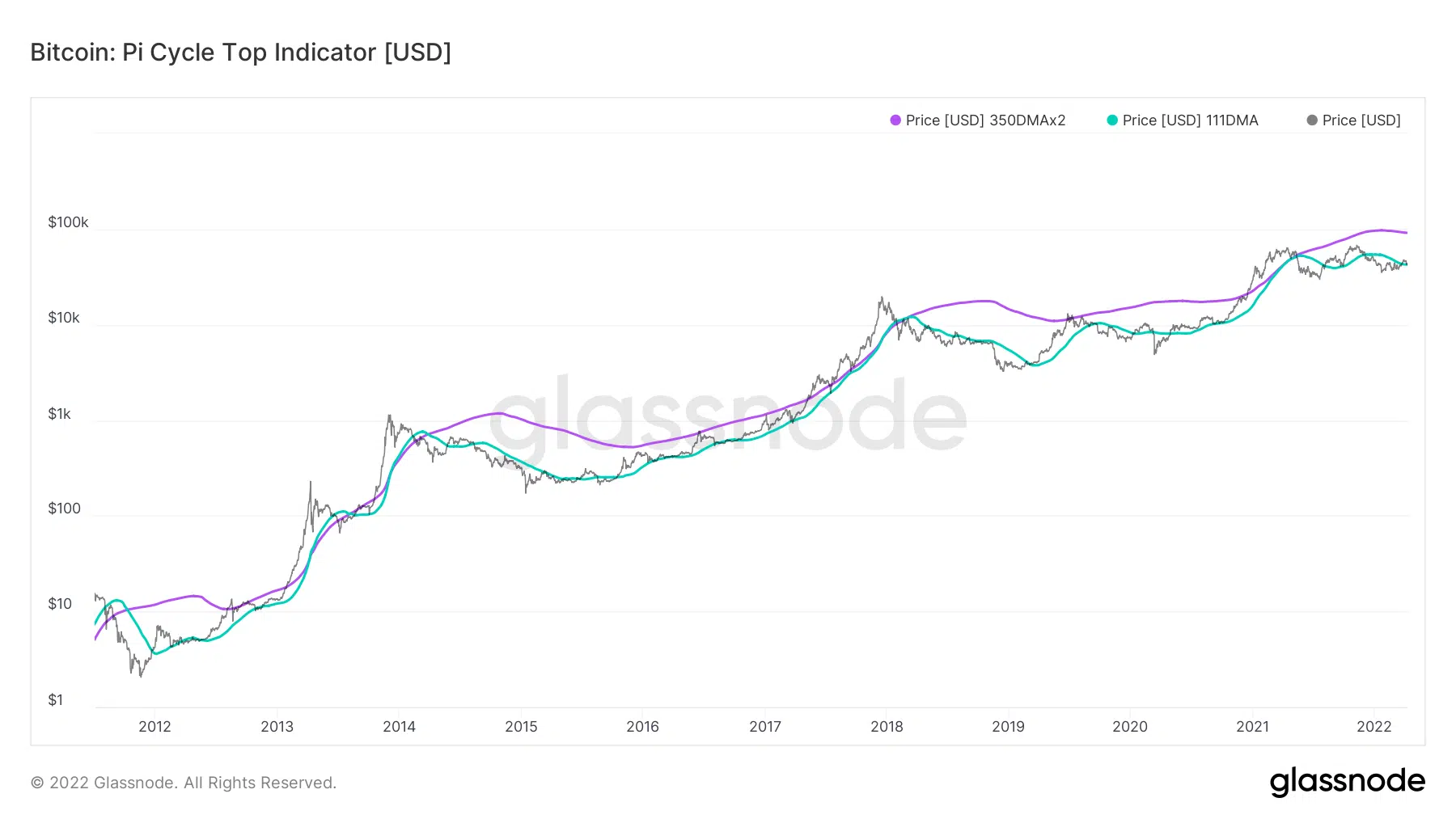Click the teal 111DMA legend dot
Image resolution: width=1456 pixels, height=819 pixels.
pyautogui.click(x=1112, y=120)
